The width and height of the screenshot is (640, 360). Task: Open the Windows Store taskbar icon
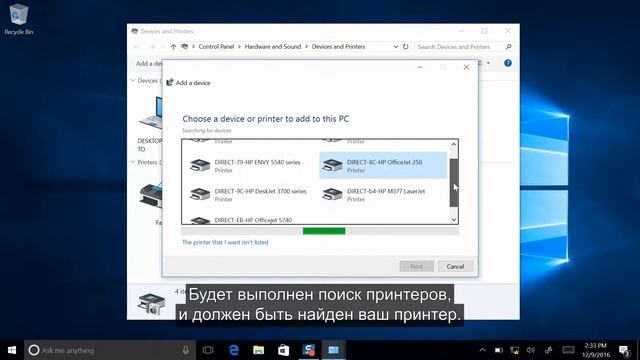coord(284,350)
